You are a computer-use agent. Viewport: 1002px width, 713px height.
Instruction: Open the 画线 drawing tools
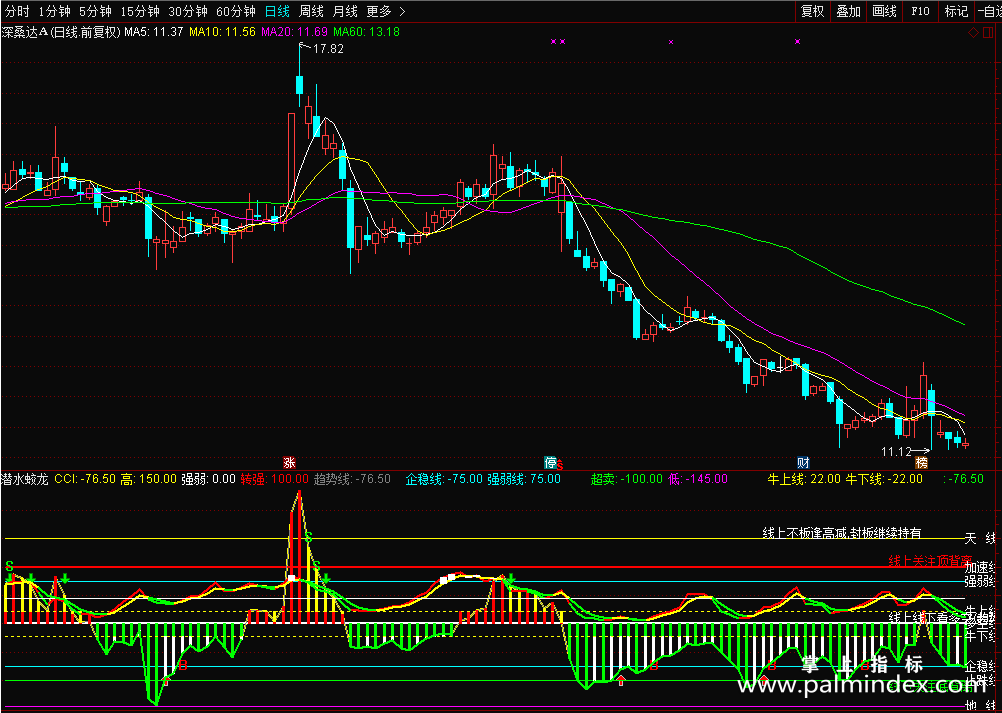pos(884,11)
